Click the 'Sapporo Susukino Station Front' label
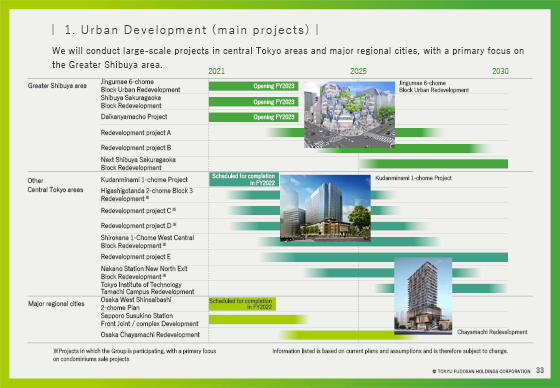This screenshot has width=560, height=388. [x=149, y=320]
